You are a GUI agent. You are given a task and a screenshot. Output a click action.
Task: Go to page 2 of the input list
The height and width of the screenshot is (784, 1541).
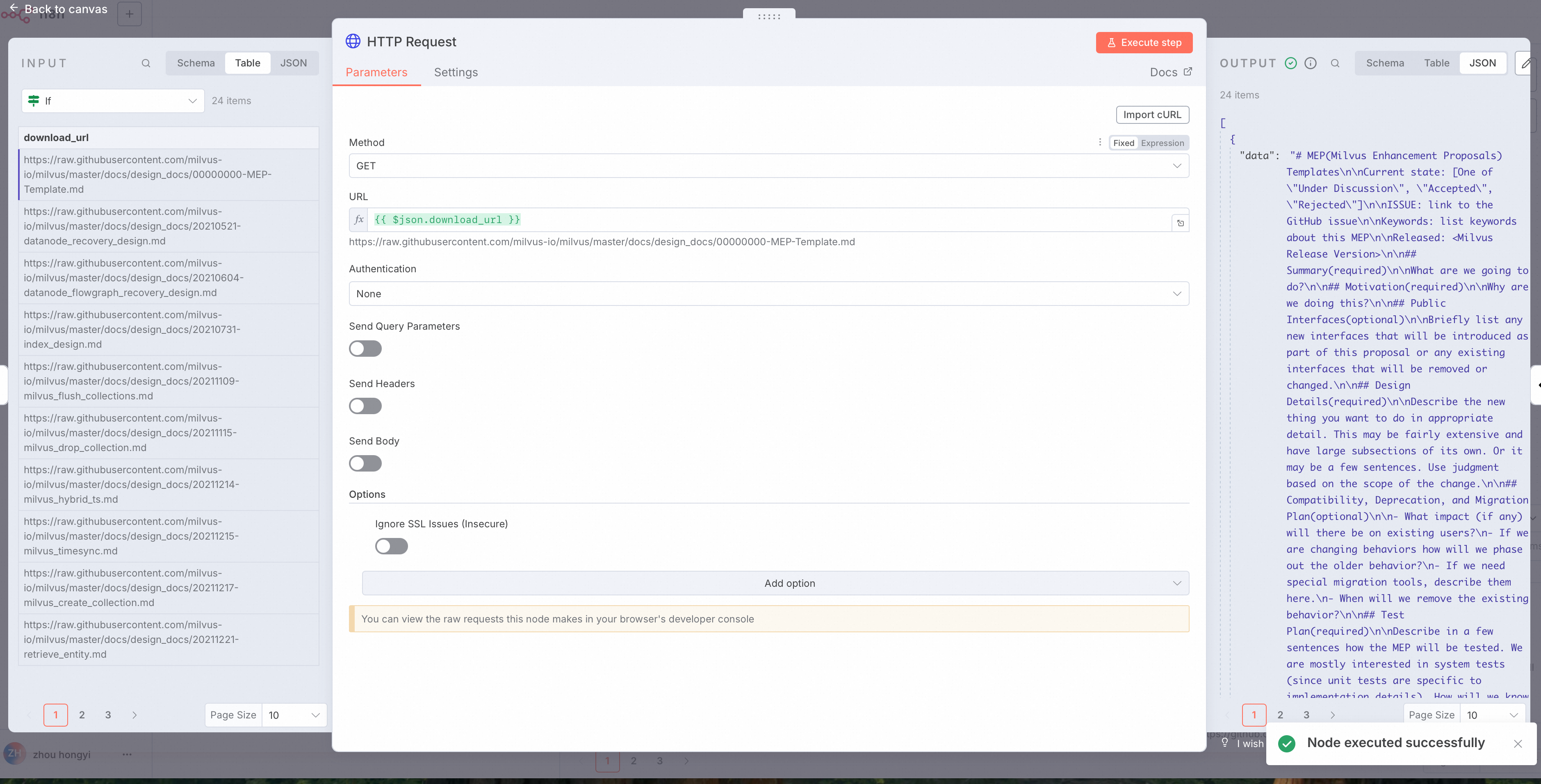(82, 715)
